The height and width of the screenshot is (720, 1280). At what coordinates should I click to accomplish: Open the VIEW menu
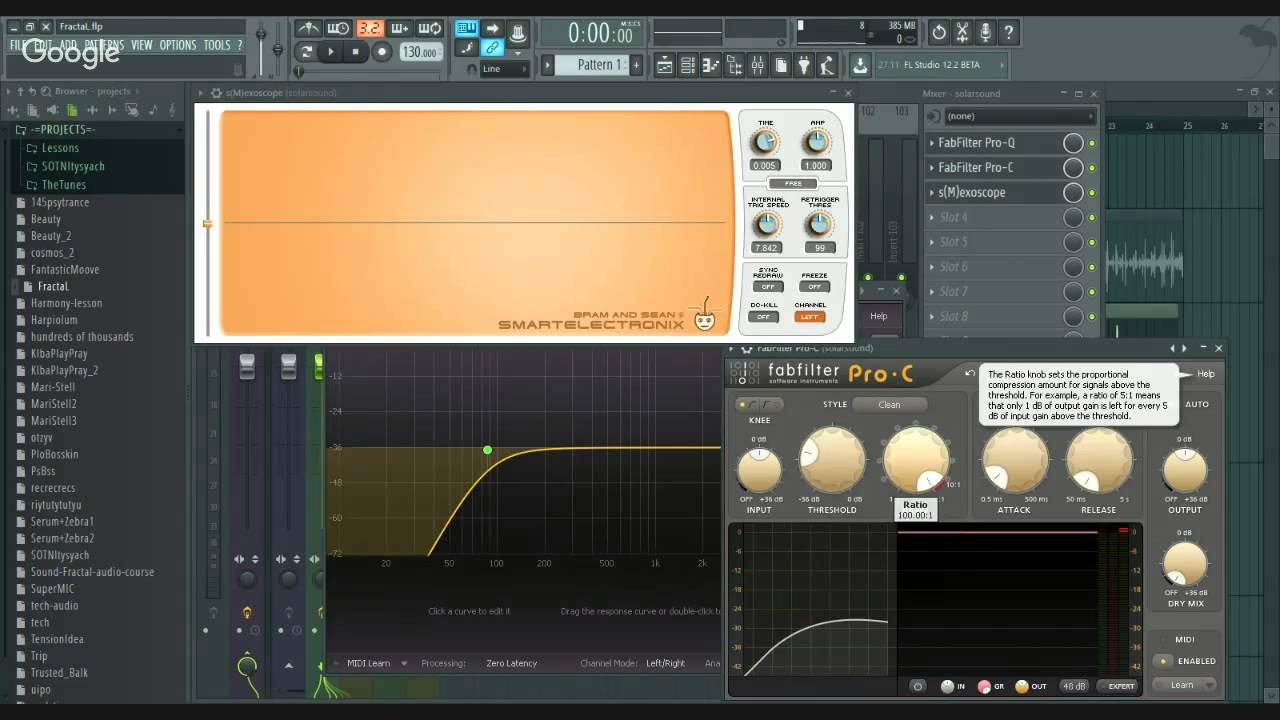click(x=142, y=45)
